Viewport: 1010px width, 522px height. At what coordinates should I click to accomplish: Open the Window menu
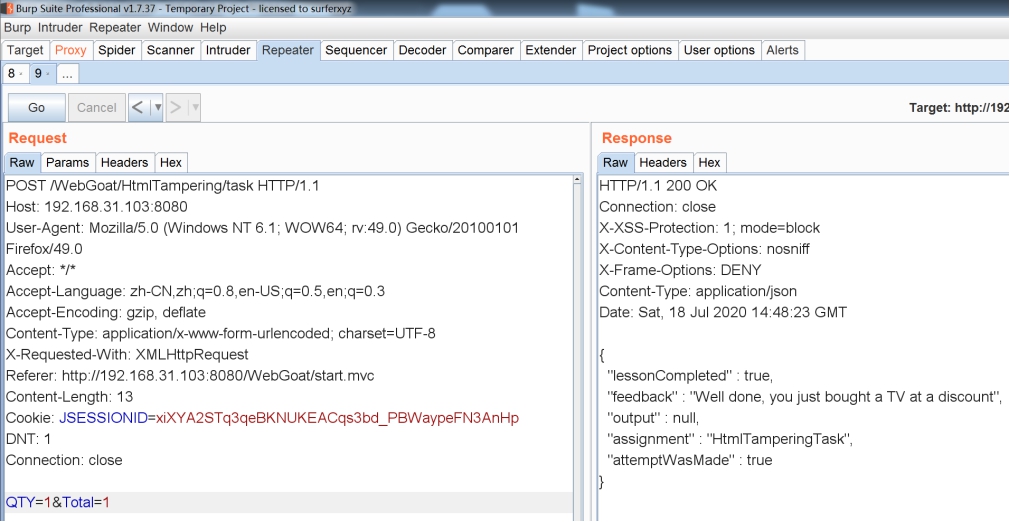(x=170, y=28)
